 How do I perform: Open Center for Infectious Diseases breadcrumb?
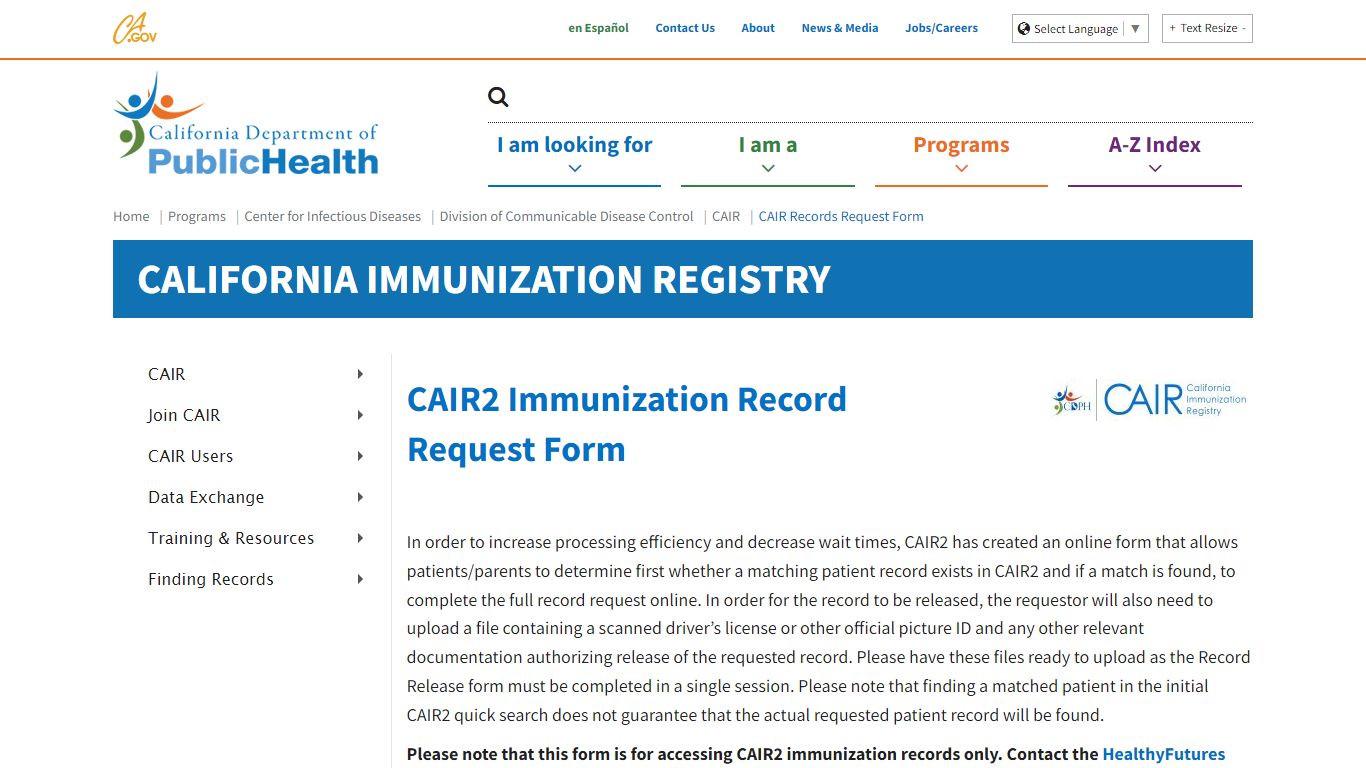click(333, 216)
